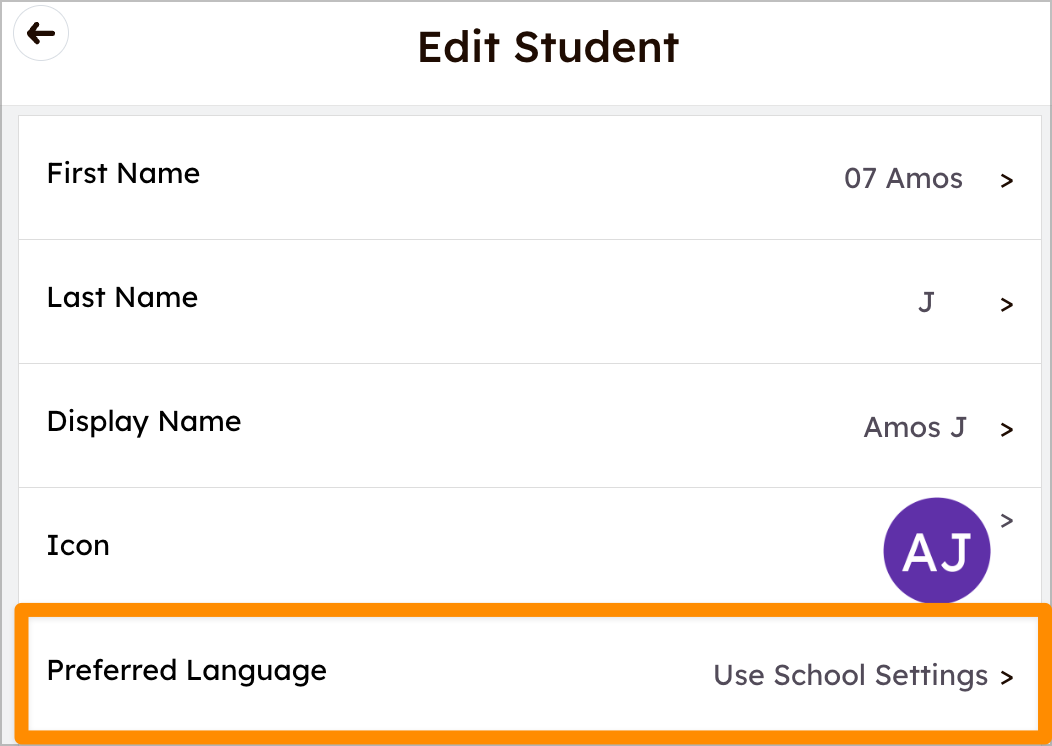1052x746 pixels.
Task: Click empty middle area of Last Name row
Action: [x=500, y=302]
